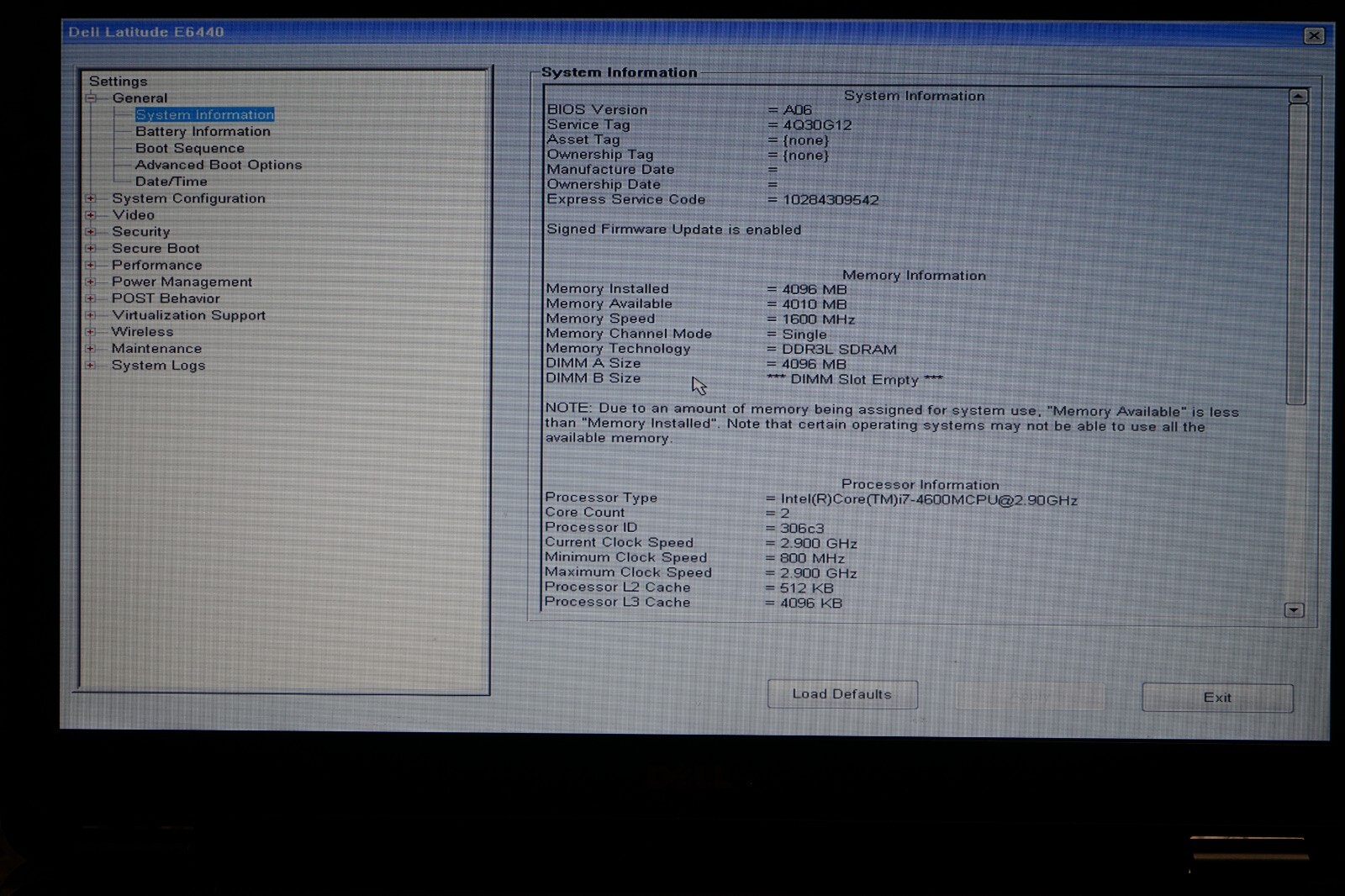Image resolution: width=1345 pixels, height=896 pixels.
Task: Open Boot Sequence settings
Action: point(190,148)
